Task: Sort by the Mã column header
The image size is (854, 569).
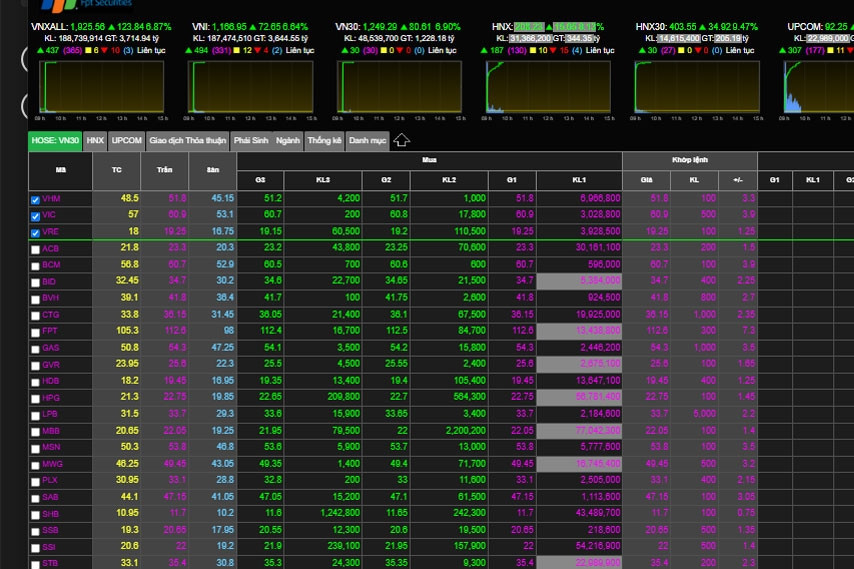Action: point(60,170)
